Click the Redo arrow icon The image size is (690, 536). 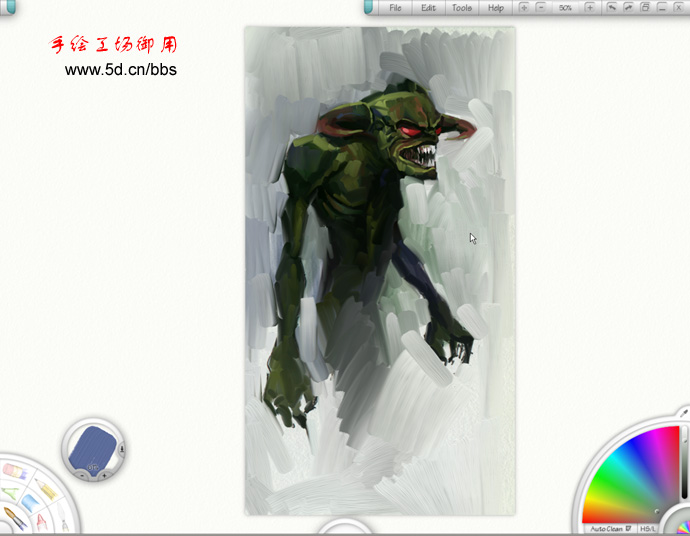coord(628,7)
